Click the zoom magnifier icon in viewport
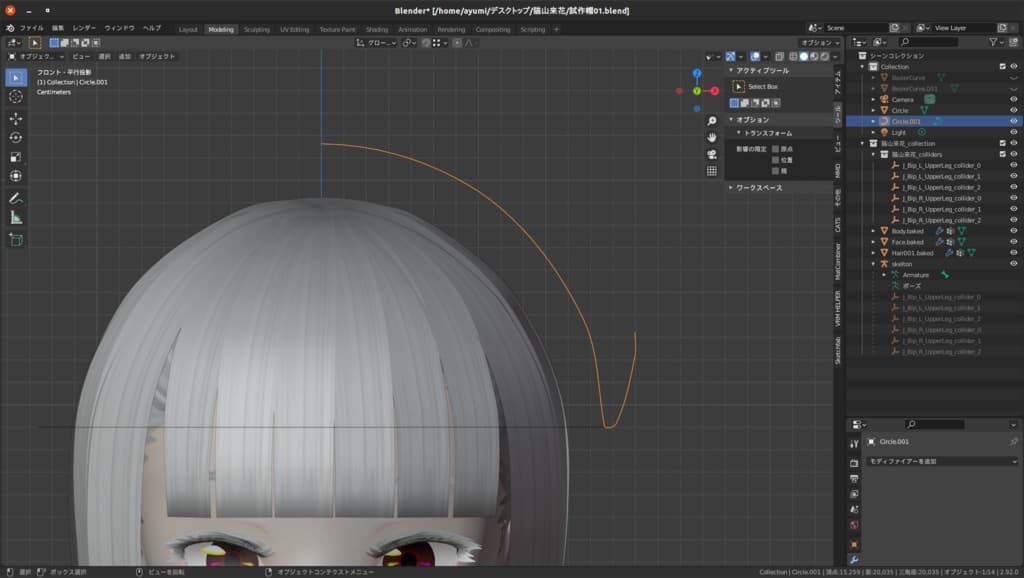 click(712, 121)
